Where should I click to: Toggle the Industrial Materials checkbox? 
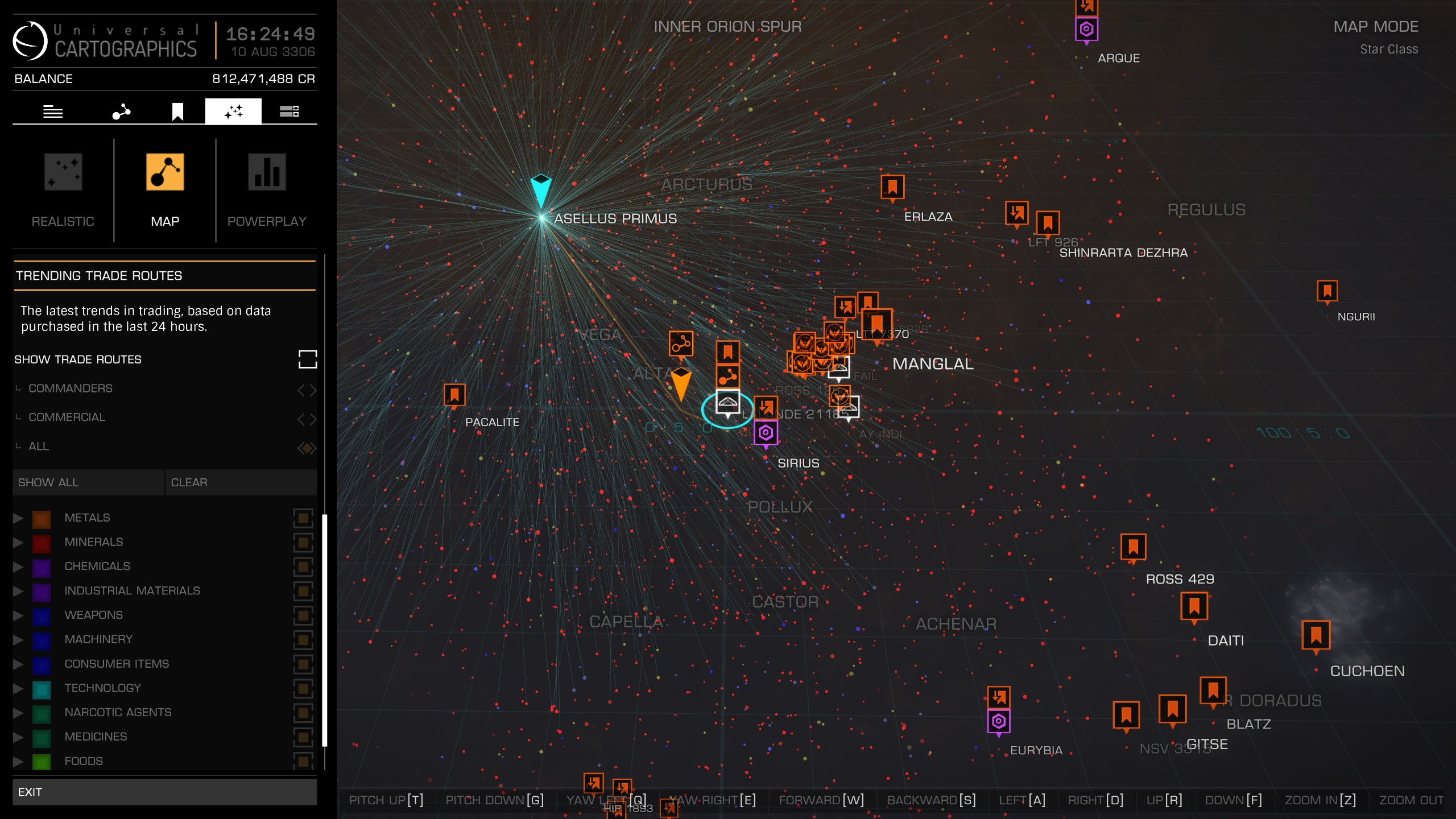(x=303, y=591)
